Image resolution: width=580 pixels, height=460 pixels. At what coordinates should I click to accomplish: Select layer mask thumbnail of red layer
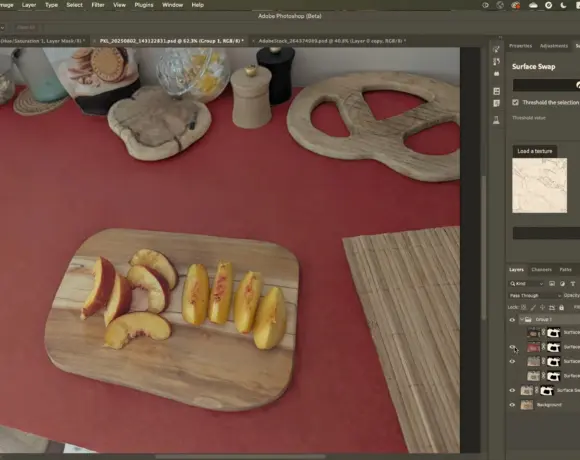tap(553, 347)
